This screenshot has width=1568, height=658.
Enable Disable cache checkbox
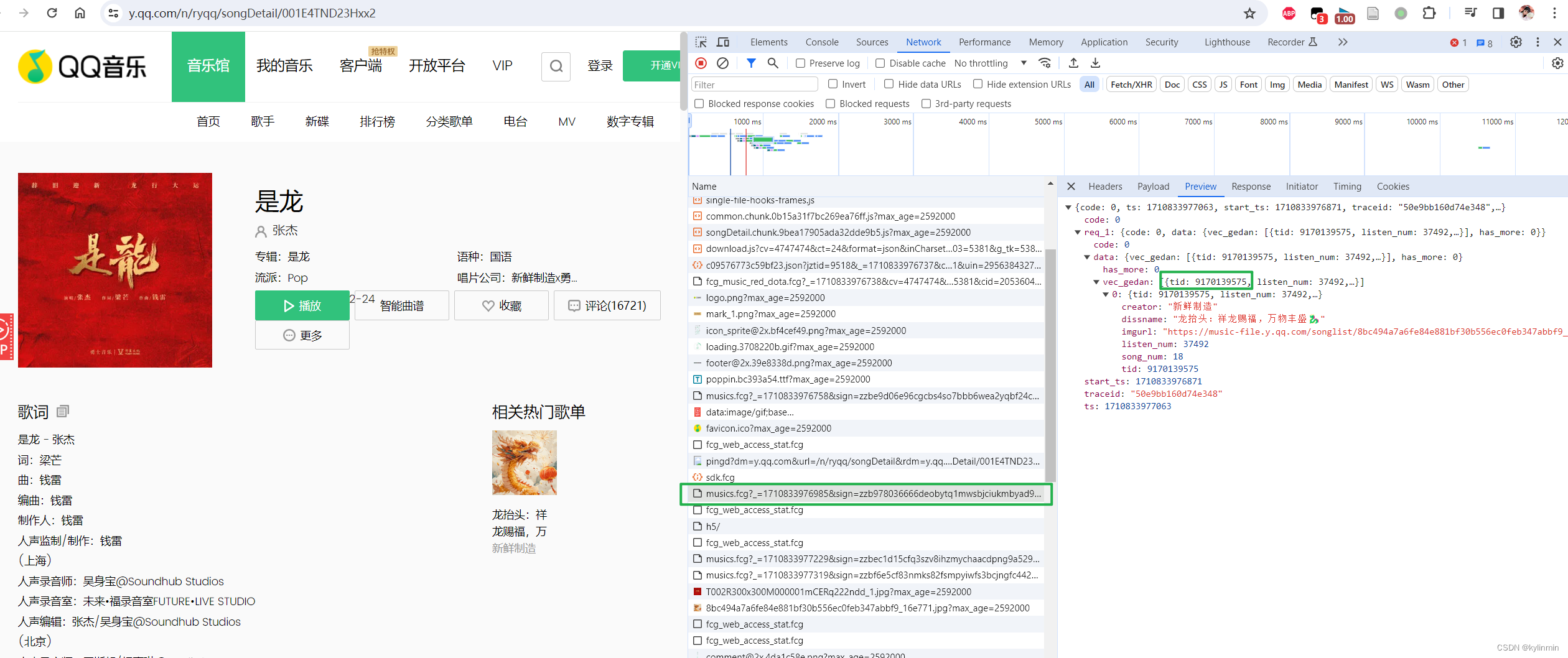point(880,63)
